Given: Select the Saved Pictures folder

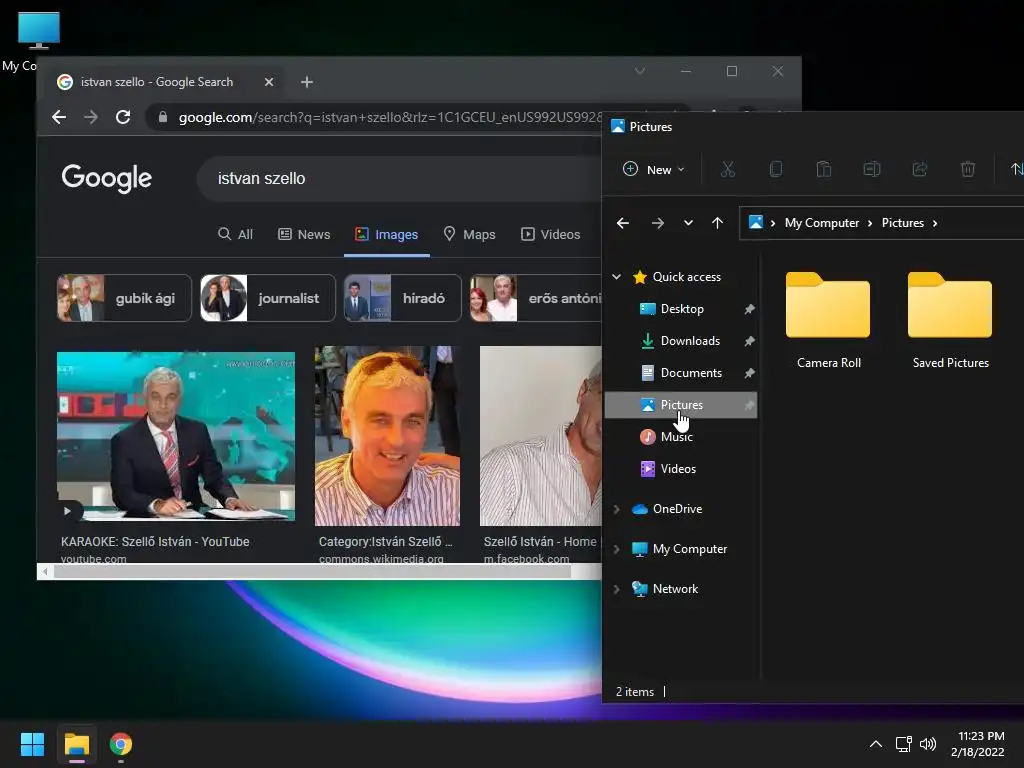Looking at the screenshot, I should click(x=950, y=320).
